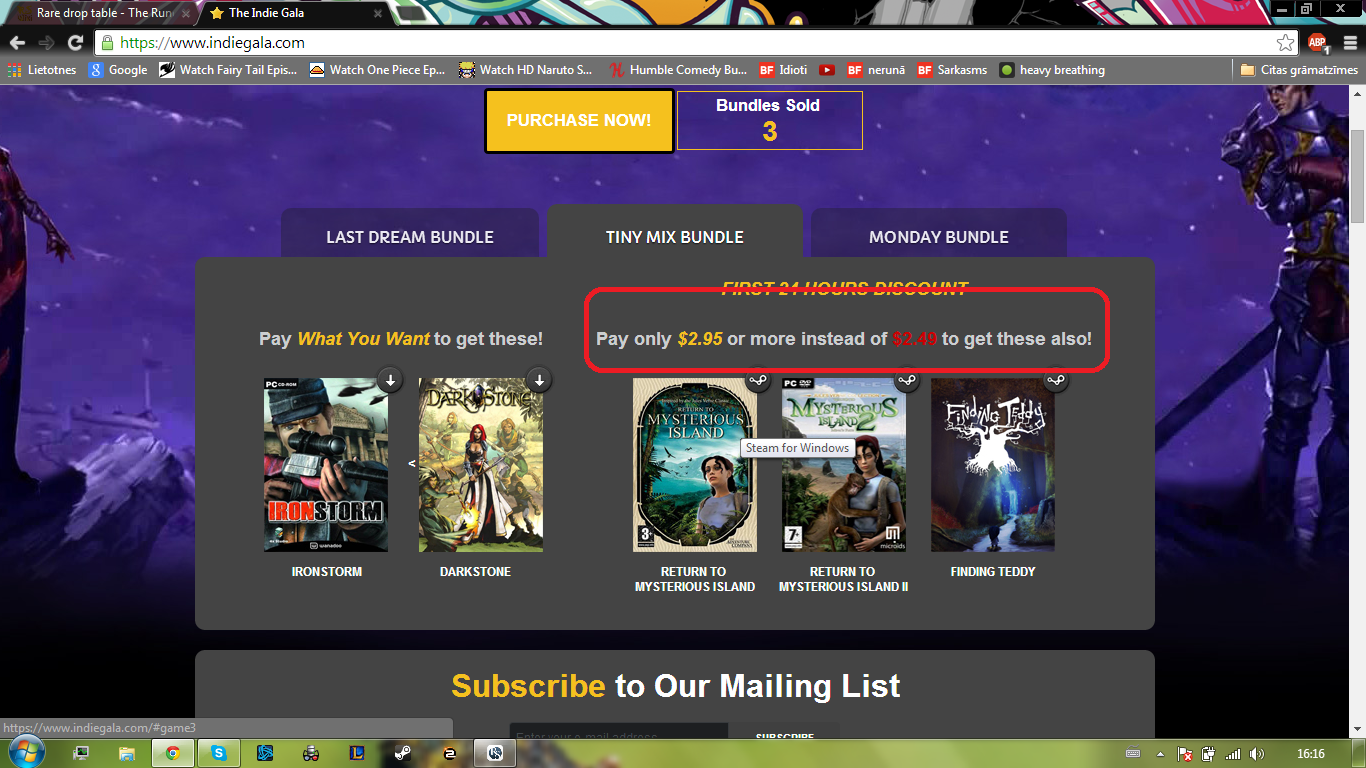Open Mysterious Island 2 game cover
The width and height of the screenshot is (1366, 768).
[844, 465]
